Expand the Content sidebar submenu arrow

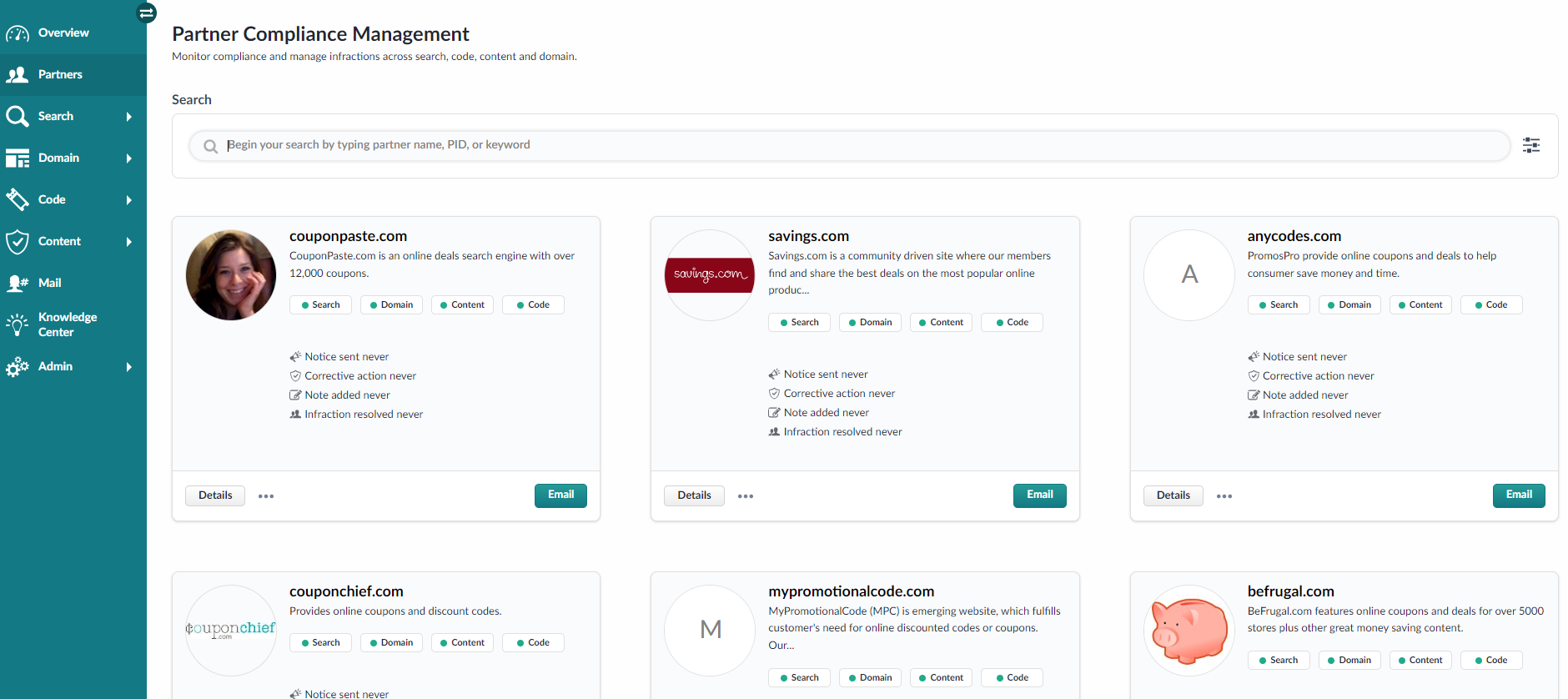coord(129,242)
